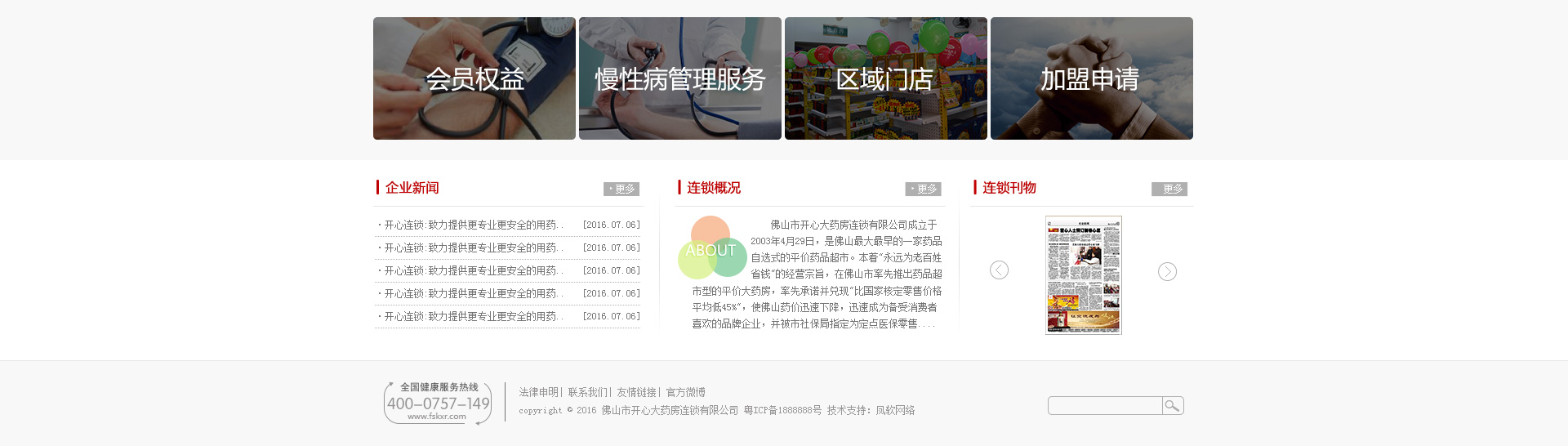The image size is (1568, 446).
Task: Open the 联系我们 footer link
Action: [x=588, y=392]
